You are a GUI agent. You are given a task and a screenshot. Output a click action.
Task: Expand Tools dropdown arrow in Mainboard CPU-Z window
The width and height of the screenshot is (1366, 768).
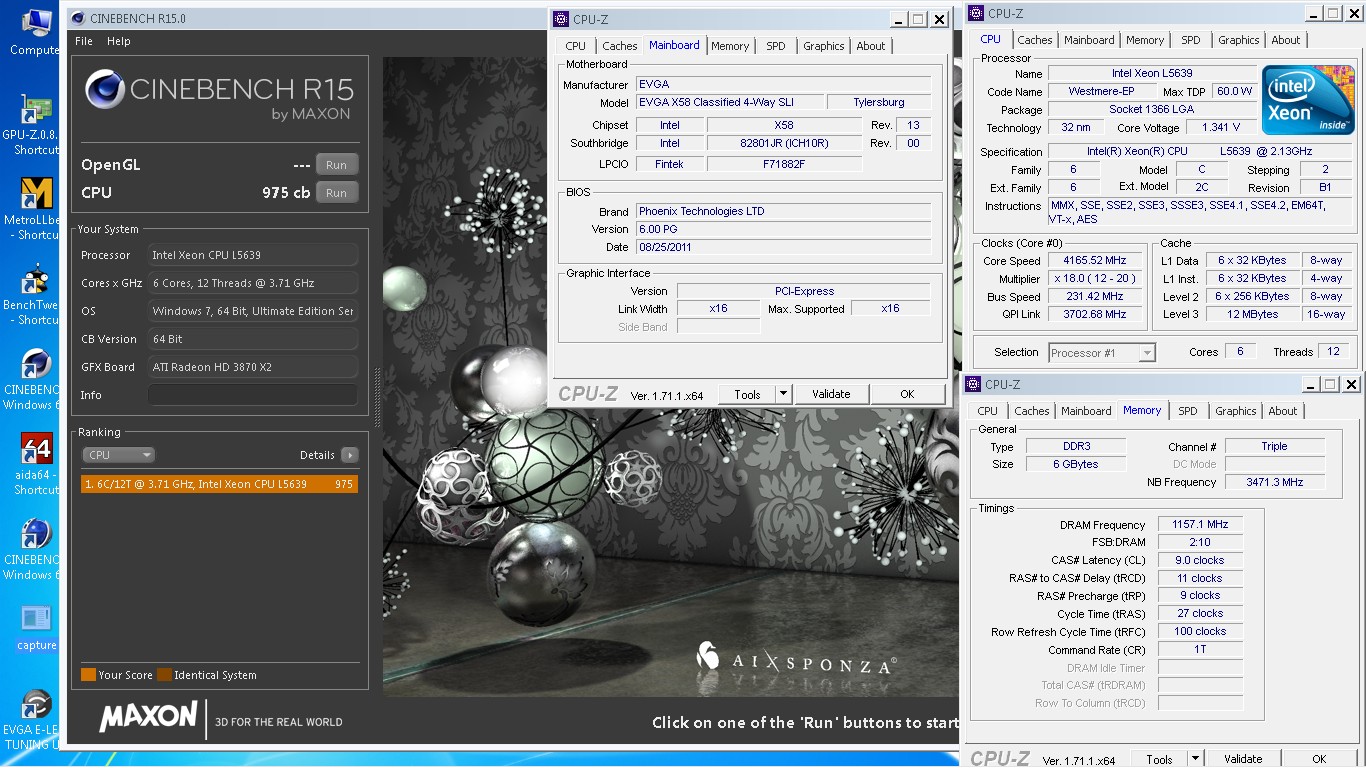[784, 394]
